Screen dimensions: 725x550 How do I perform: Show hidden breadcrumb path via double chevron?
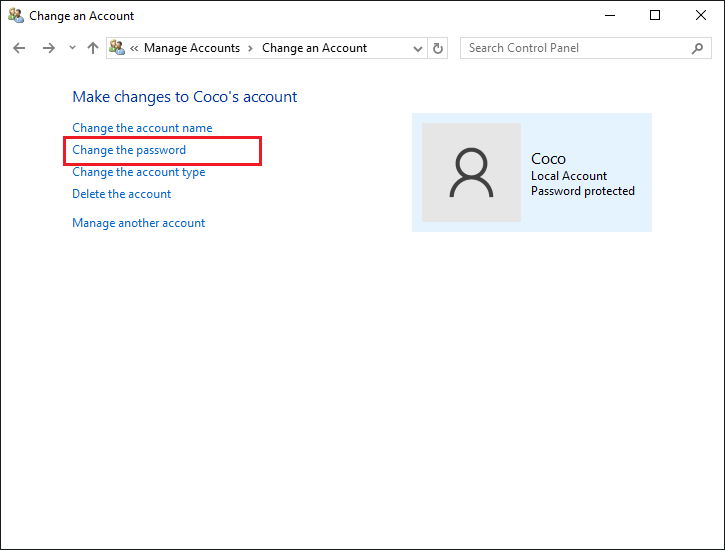[x=134, y=49]
